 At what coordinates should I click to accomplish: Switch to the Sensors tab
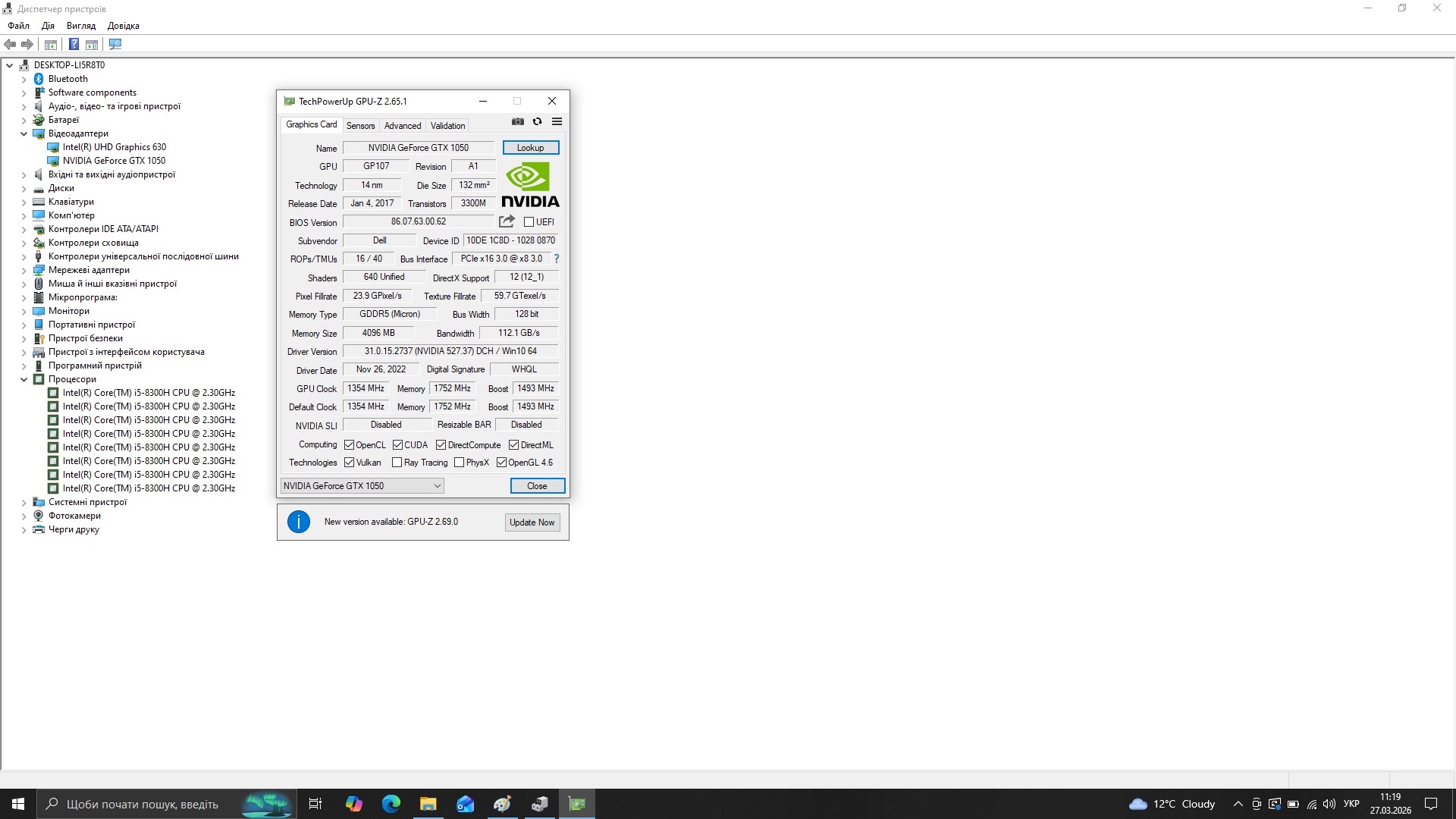360,126
